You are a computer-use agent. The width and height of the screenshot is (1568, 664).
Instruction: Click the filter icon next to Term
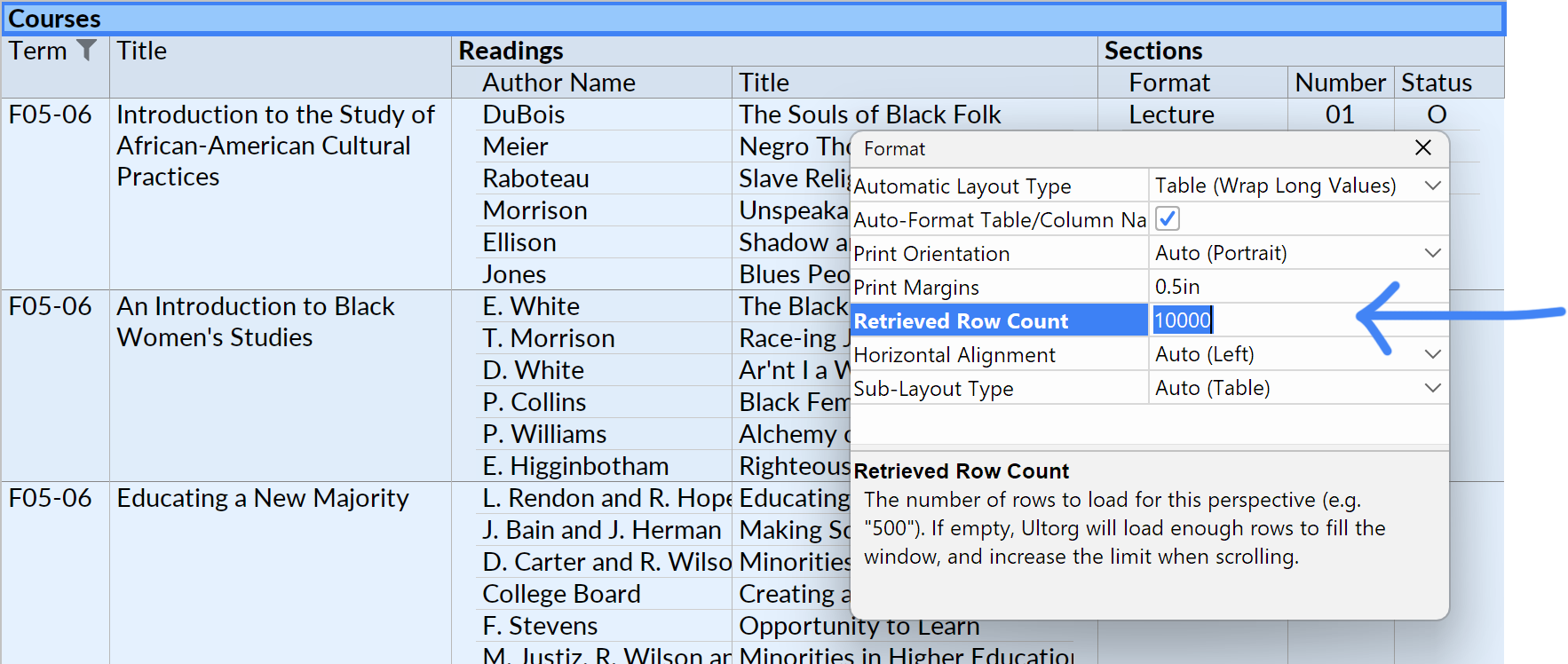pyautogui.click(x=86, y=51)
